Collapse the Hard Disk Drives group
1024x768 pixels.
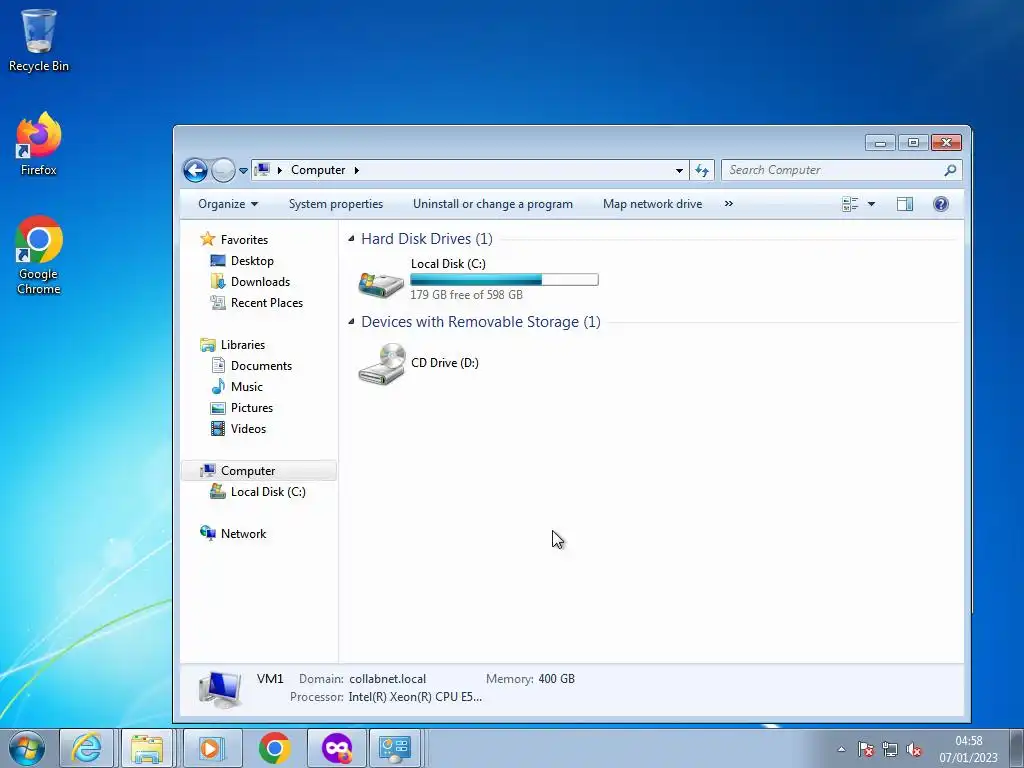click(x=351, y=238)
